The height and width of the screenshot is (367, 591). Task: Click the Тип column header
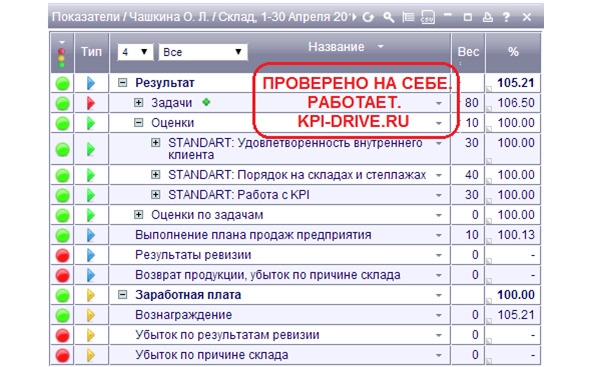(92, 52)
